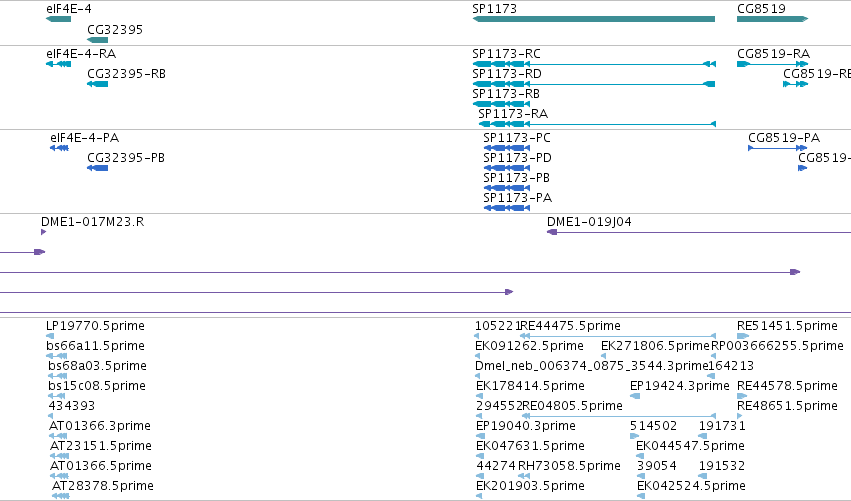
Task: Click feature 434393
Action: [x=51, y=416]
